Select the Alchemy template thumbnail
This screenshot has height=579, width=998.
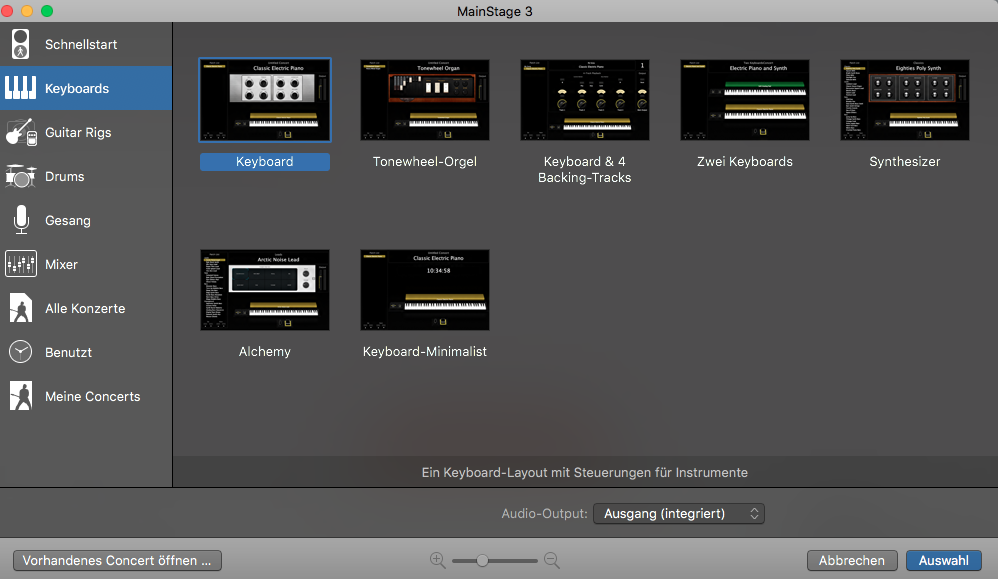(265, 290)
